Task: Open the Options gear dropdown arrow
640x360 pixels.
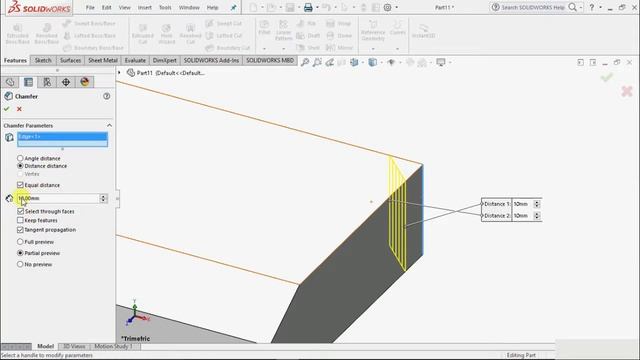Action: pyautogui.click(x=396, y=7)
